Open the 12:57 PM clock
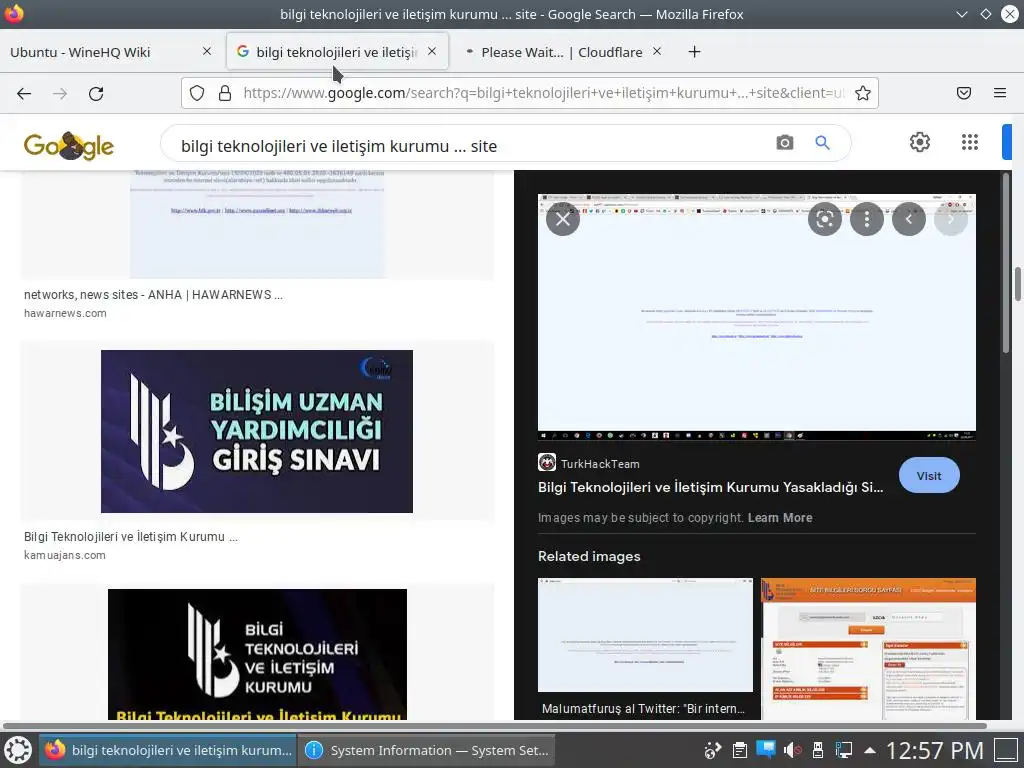The height and width of the screenshot is (768, 1024). click(935, 750)
